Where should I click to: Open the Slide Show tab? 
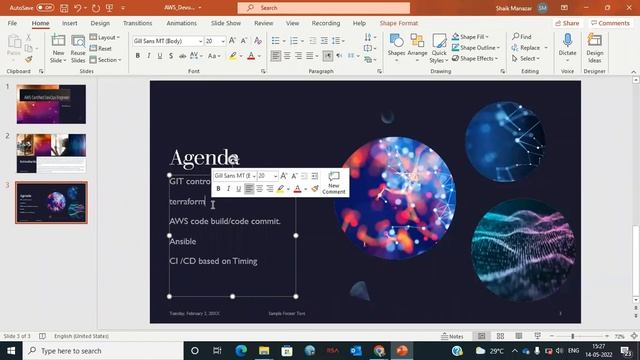coord(226,23)
